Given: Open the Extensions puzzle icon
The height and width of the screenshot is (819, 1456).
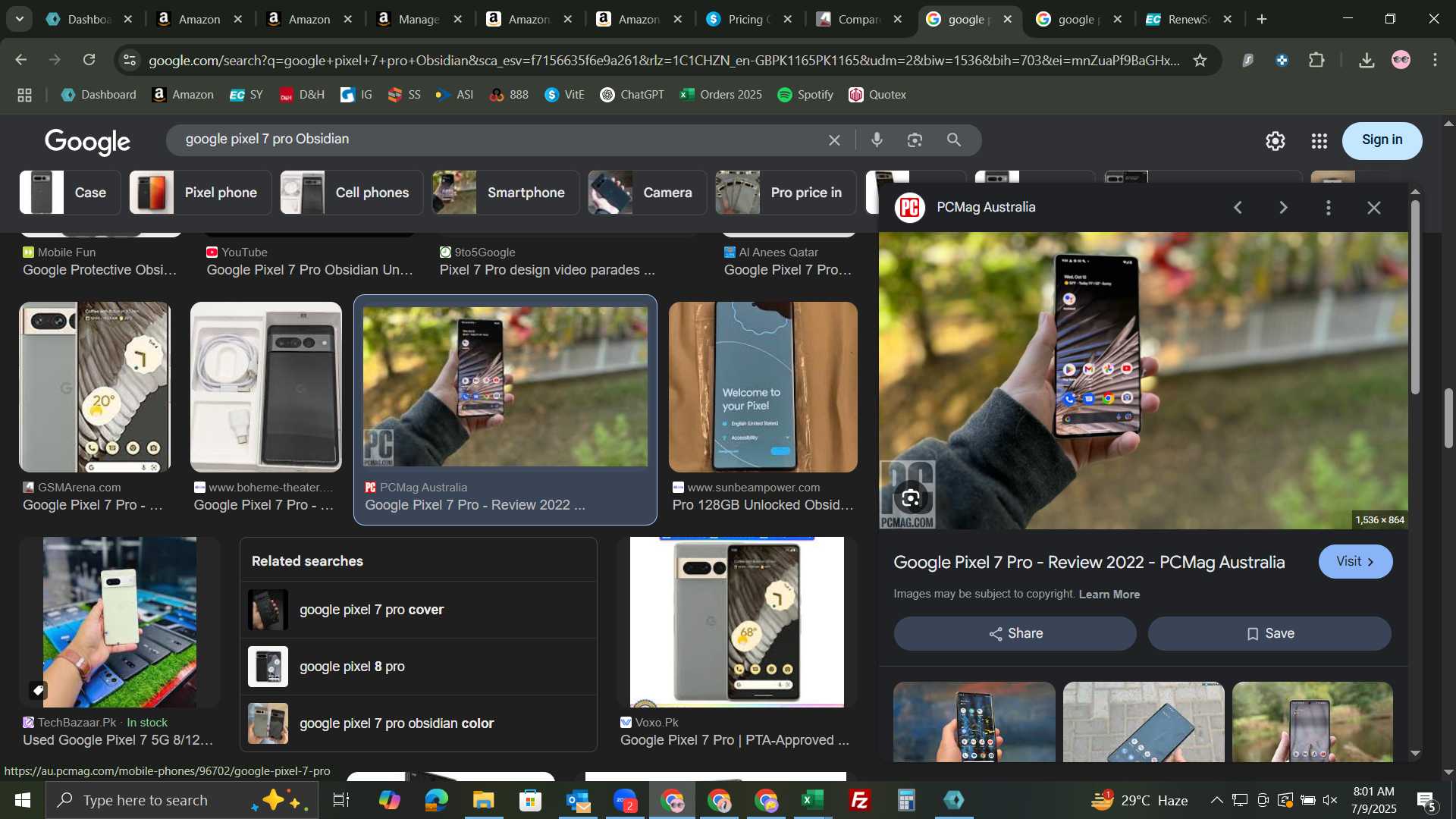Looking at the screenshot, I should (1317, 60).
